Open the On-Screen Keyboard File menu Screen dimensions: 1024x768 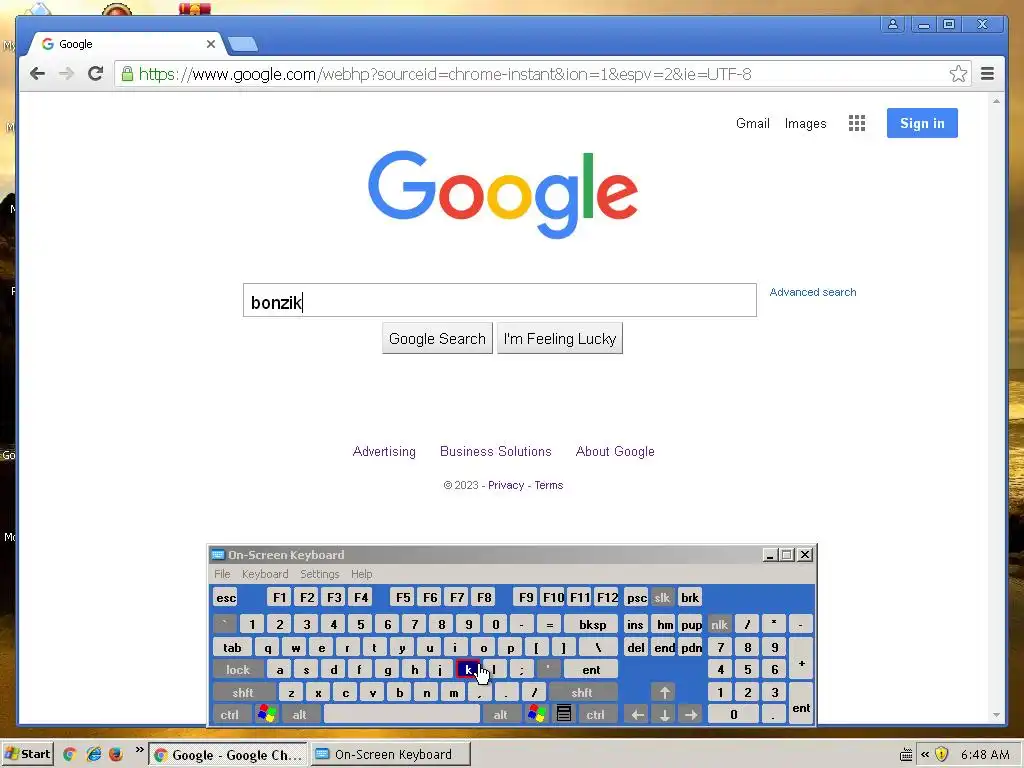pos(222,574)
